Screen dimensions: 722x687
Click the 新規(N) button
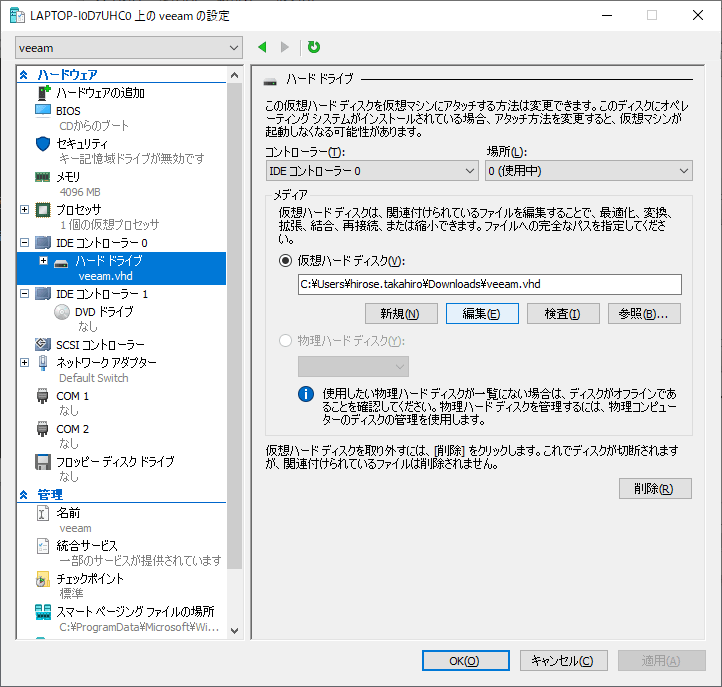[x=401, y=314]
